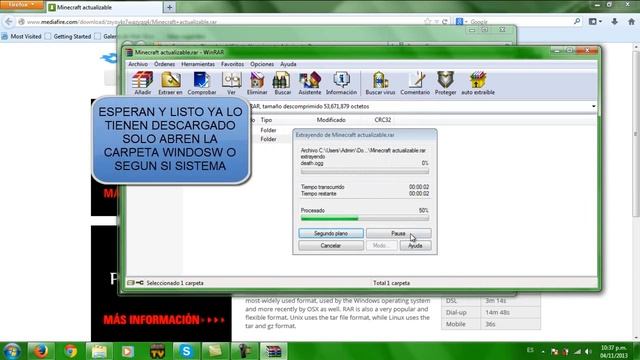The width and height of the screenshot is (640, 360).
Task: Open Skype from the taskbar
Action: [186, 351]
